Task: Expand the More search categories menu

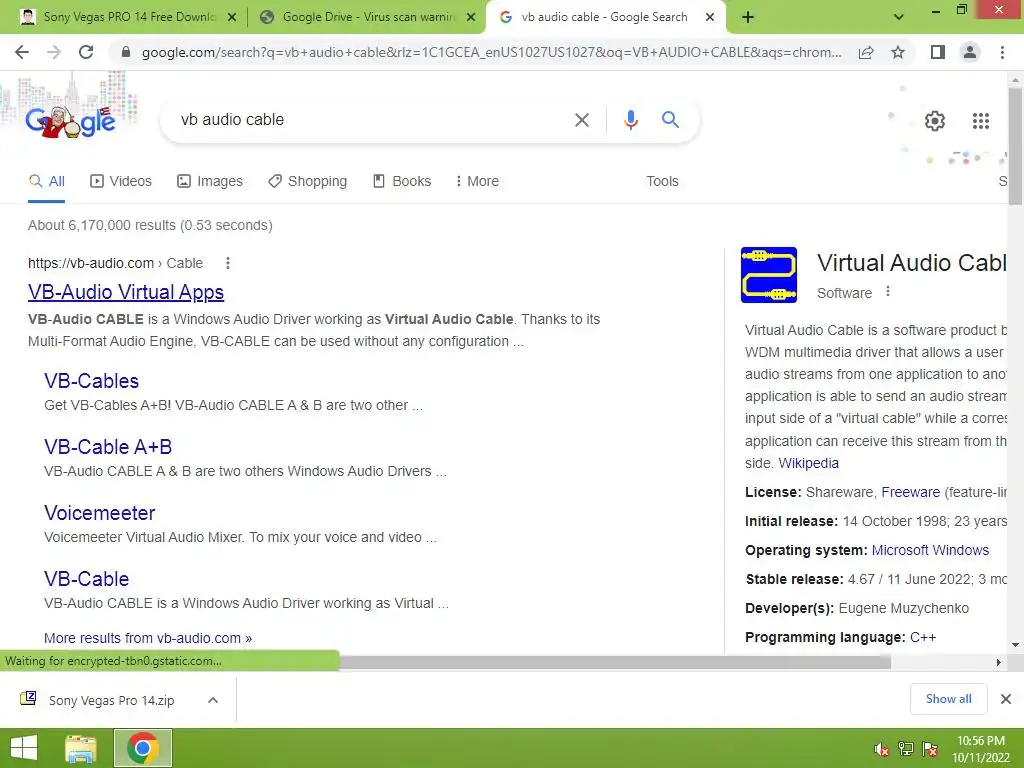Action: coord(477,182)
